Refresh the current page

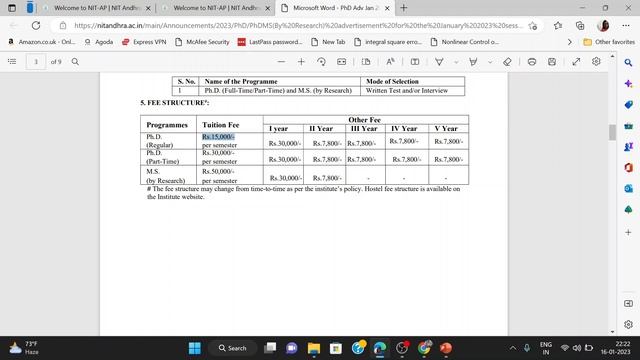[36, 26]
